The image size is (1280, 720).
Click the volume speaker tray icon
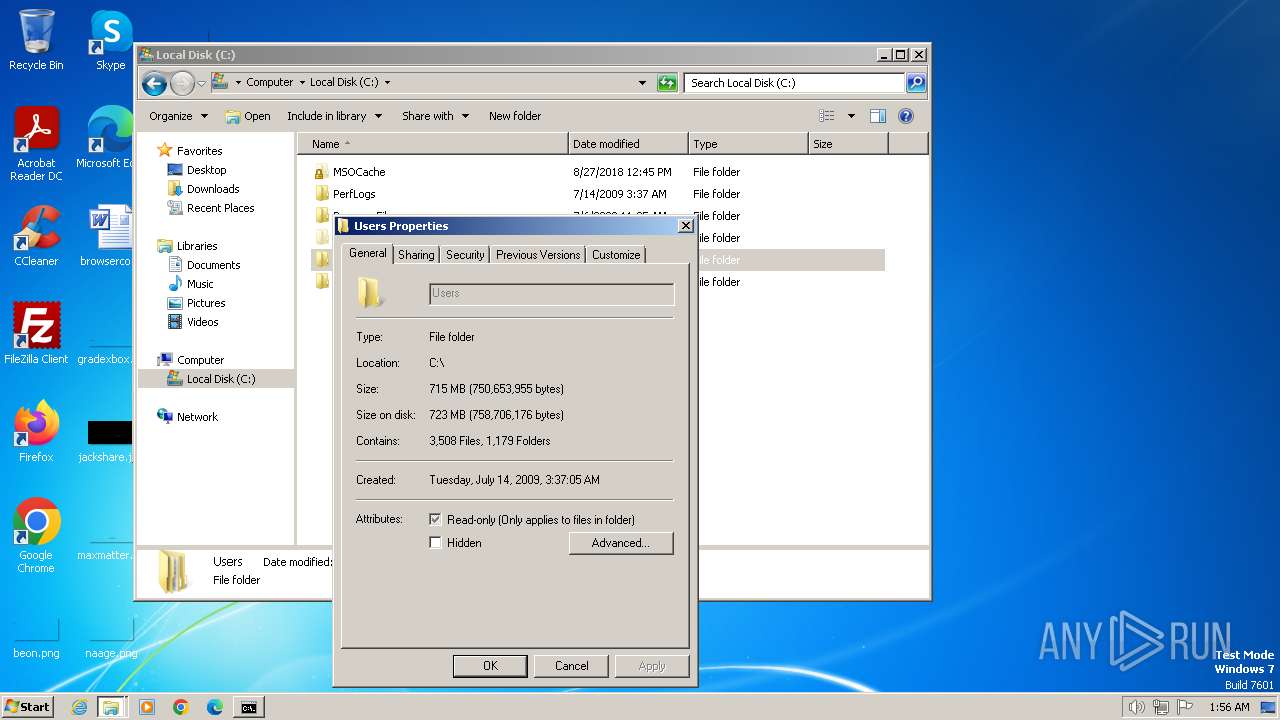coord(1136,707)
